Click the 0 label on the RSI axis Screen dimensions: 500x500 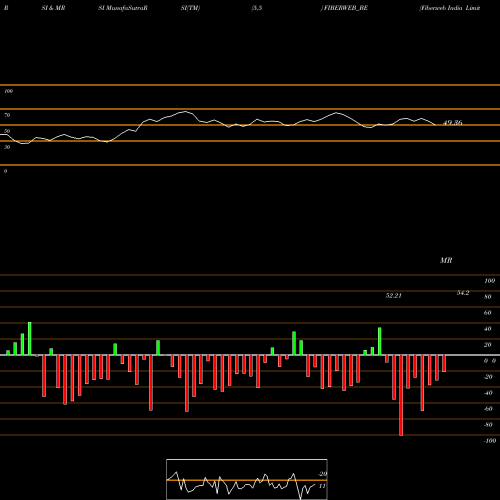(x=5, y=171)
